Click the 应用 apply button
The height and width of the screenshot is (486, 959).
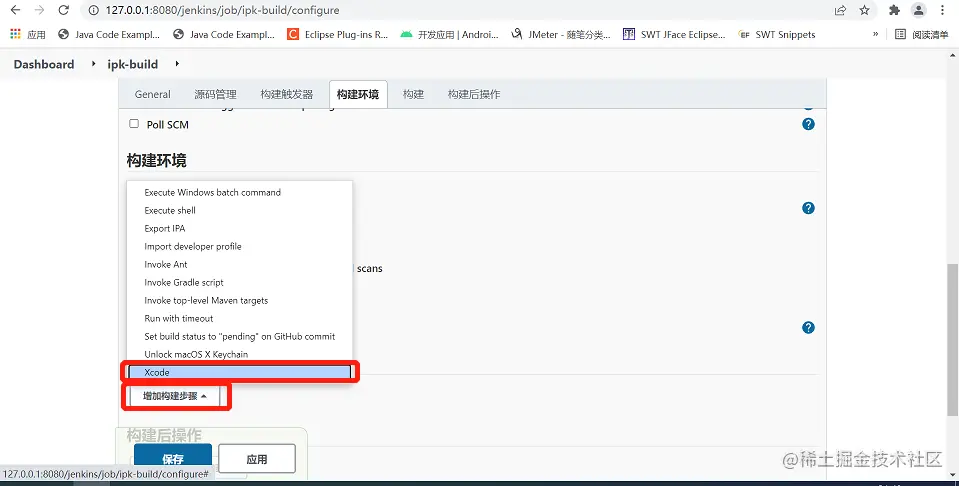pyautogui.click(x=257, y=459)
